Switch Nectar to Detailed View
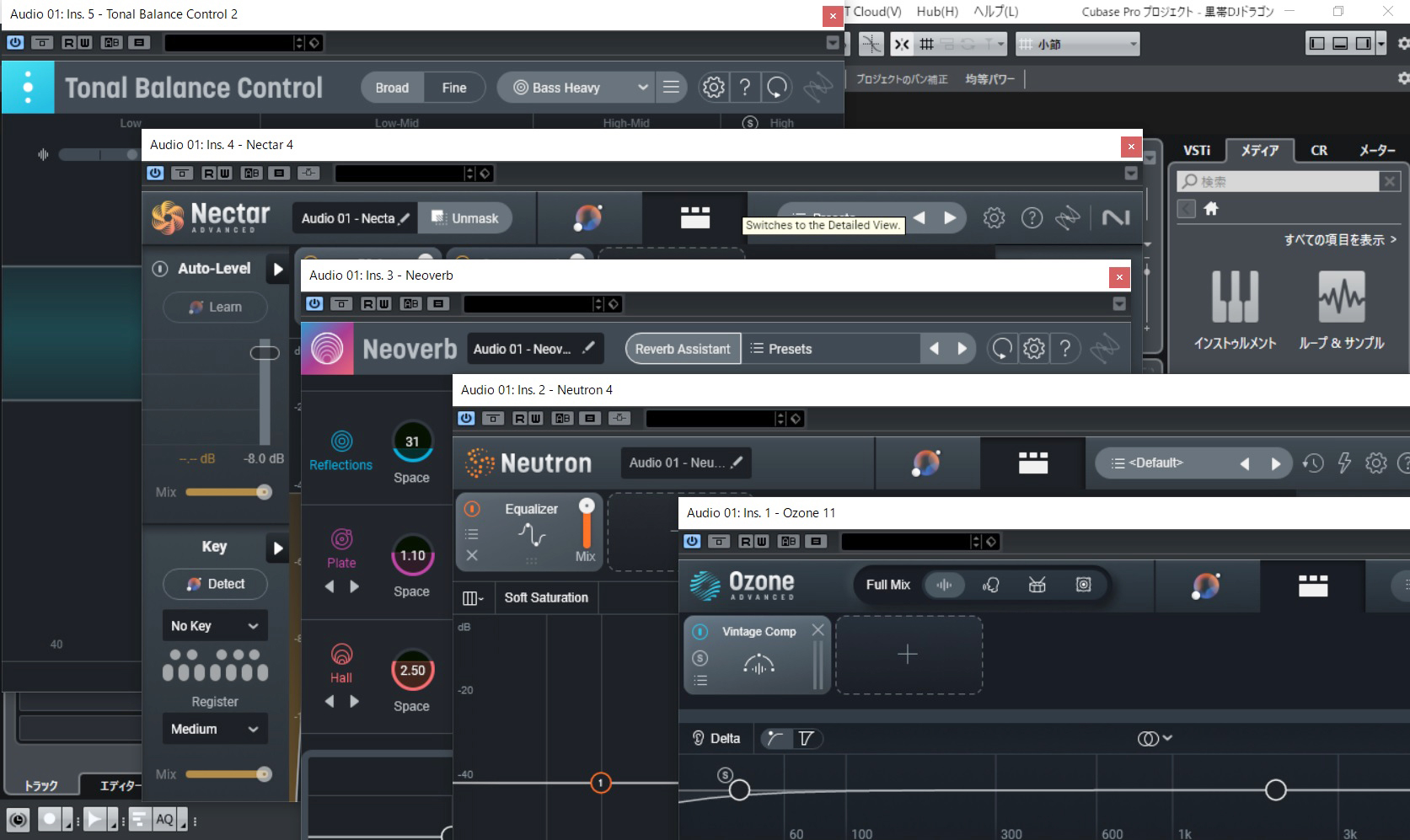The width and height of the screenshot is (1410, 840). (x=694, y=217)
